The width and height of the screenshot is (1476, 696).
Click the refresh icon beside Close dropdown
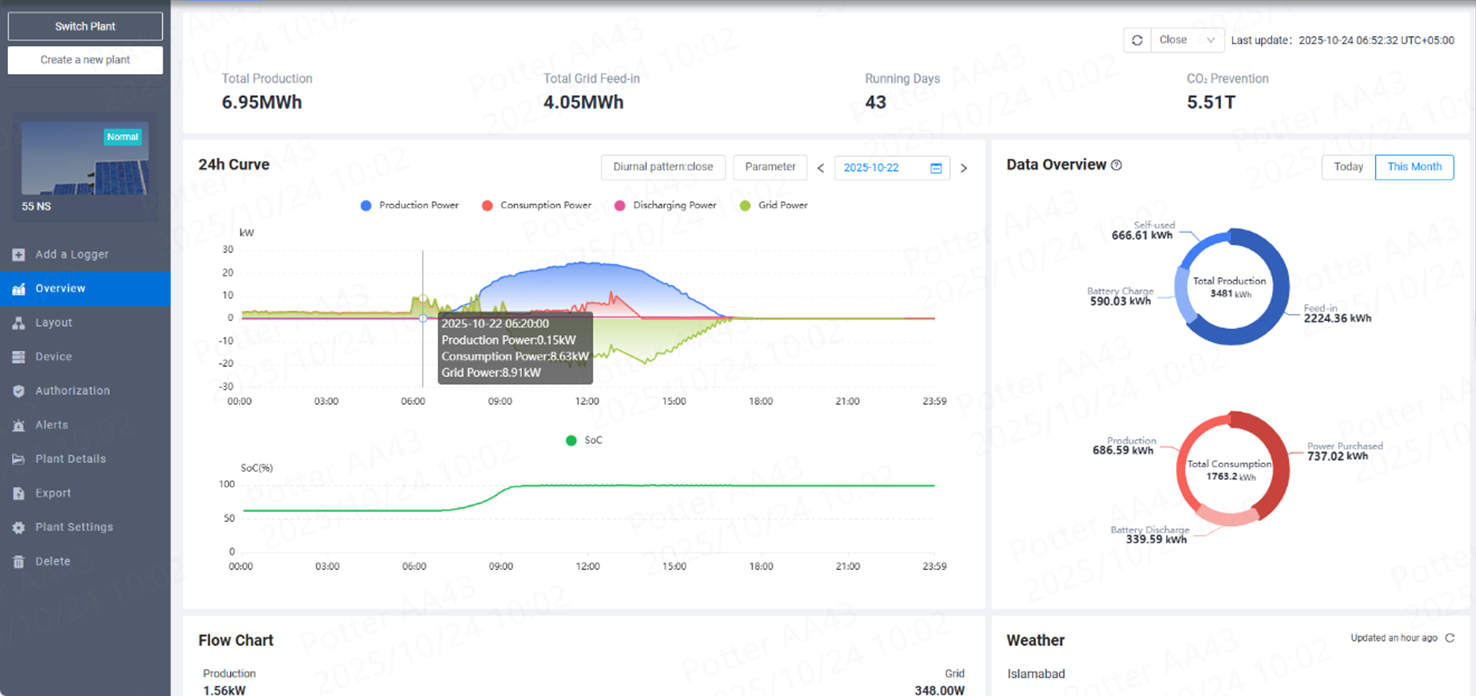tap(1137, 40)
